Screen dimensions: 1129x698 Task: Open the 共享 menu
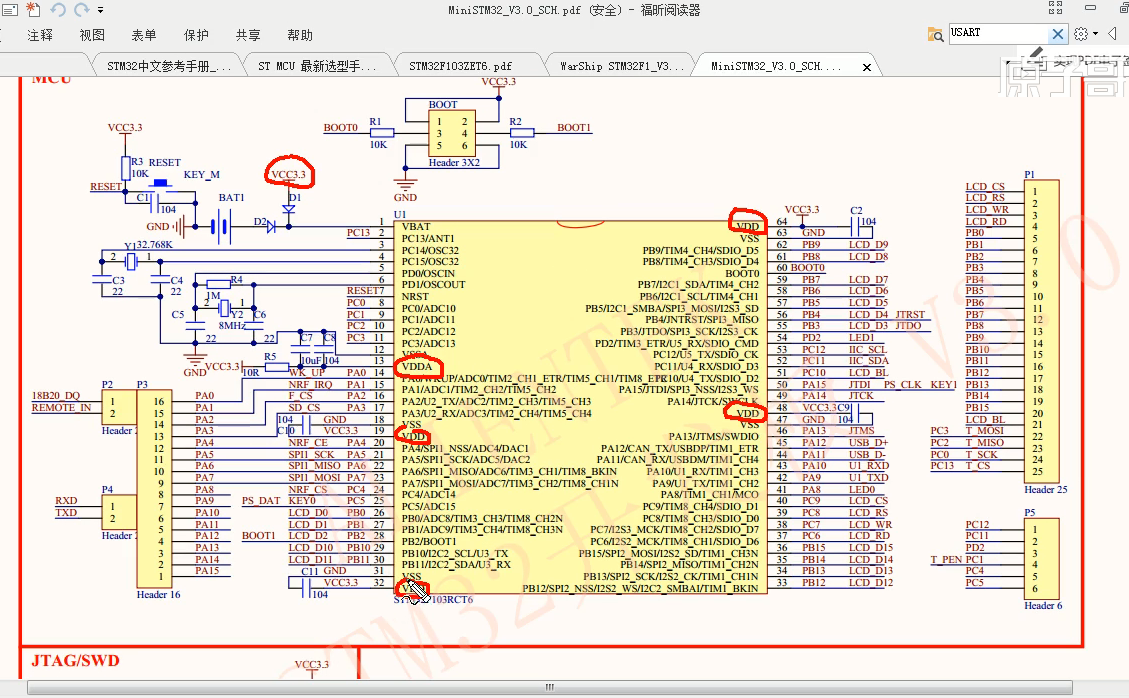(248, 35)
